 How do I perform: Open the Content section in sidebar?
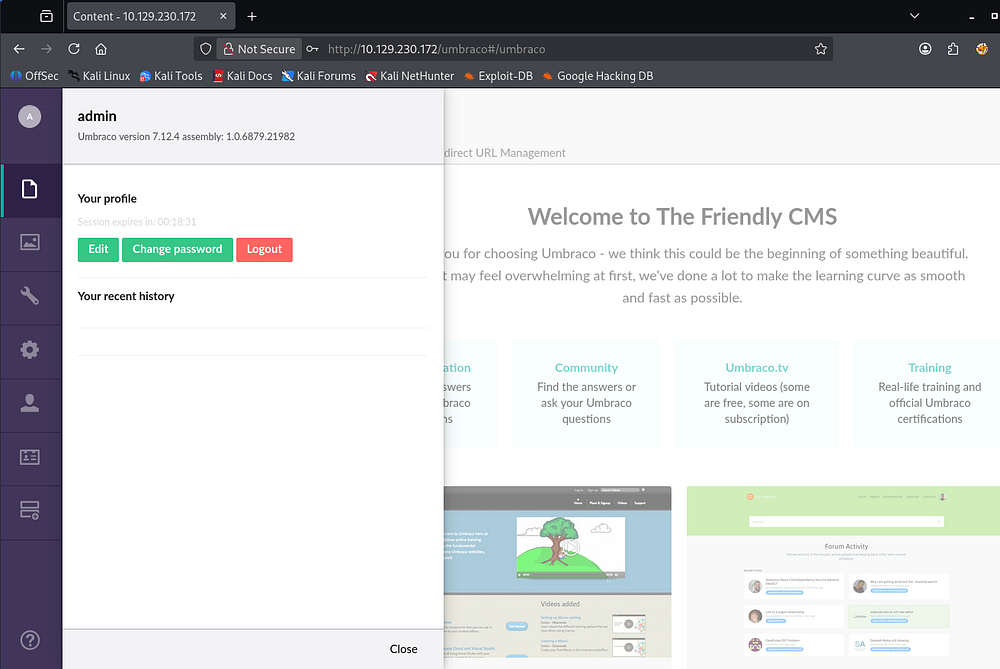coord(30,189)
